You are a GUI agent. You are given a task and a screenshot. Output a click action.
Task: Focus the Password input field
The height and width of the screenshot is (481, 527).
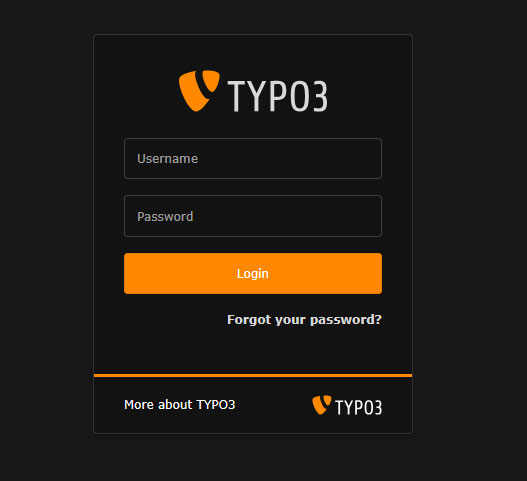pyautogui.click(x=253, y=216)
